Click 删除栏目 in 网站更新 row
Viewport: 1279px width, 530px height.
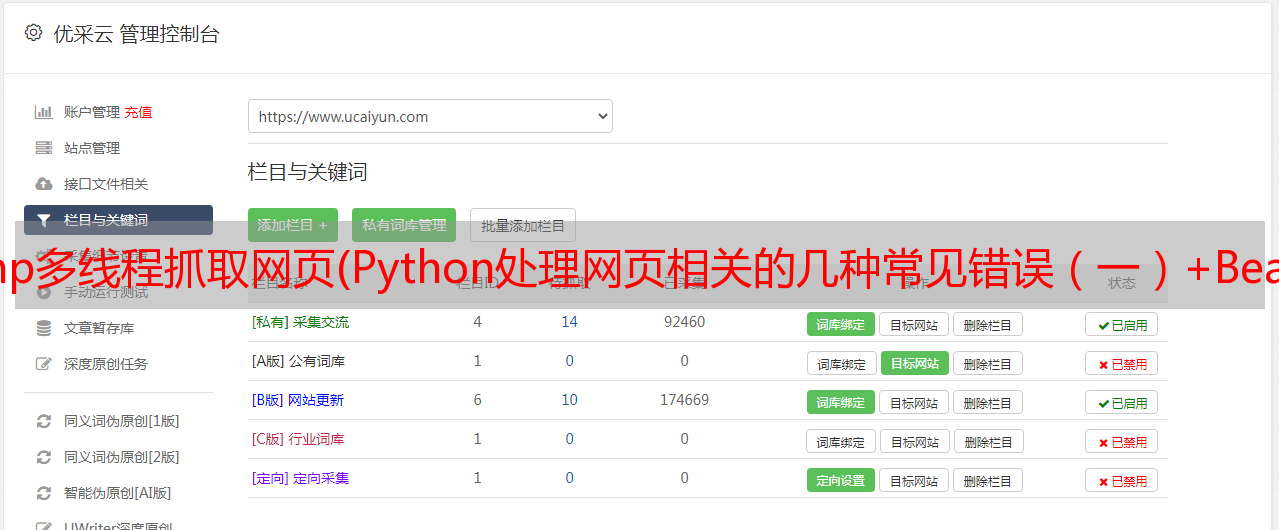coord(988,402)
